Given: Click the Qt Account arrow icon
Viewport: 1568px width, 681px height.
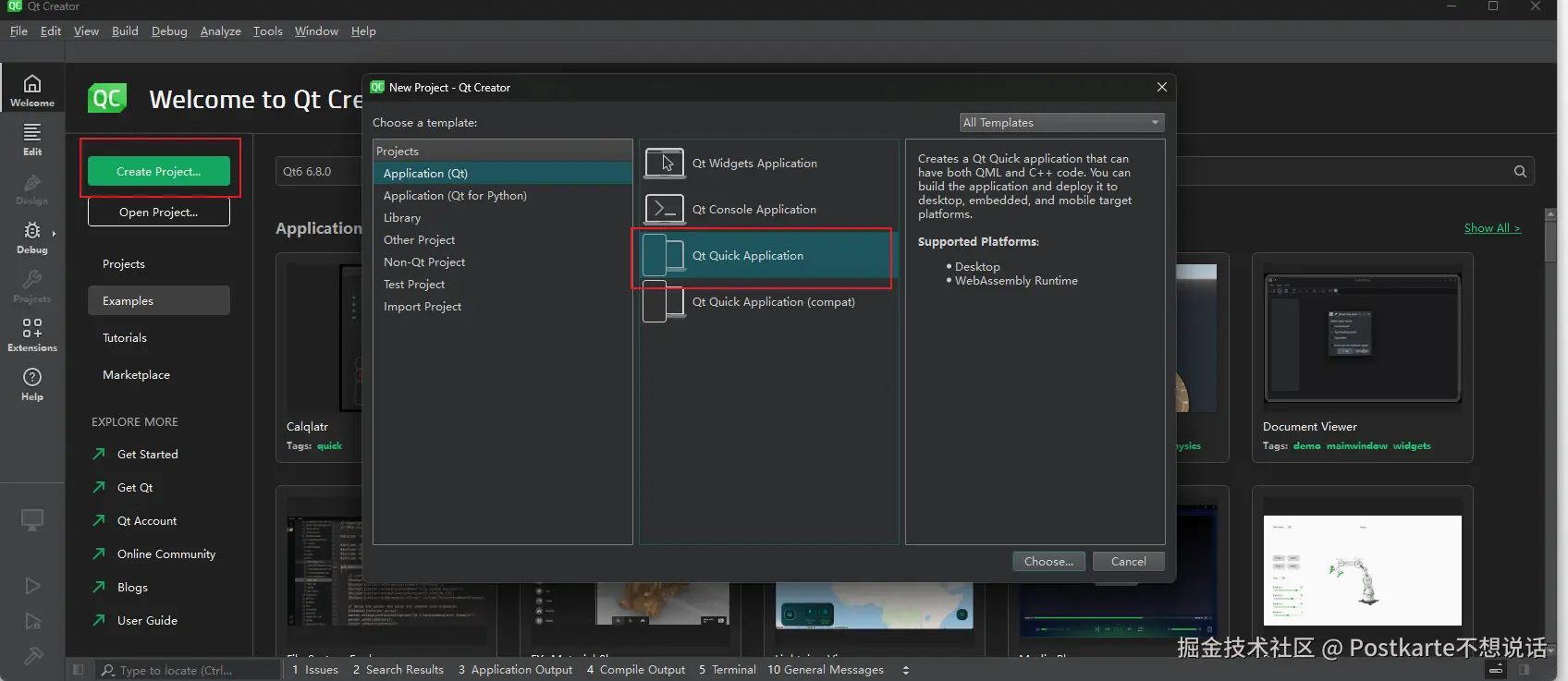Looking at the screenshot, I should coord(99,520).
